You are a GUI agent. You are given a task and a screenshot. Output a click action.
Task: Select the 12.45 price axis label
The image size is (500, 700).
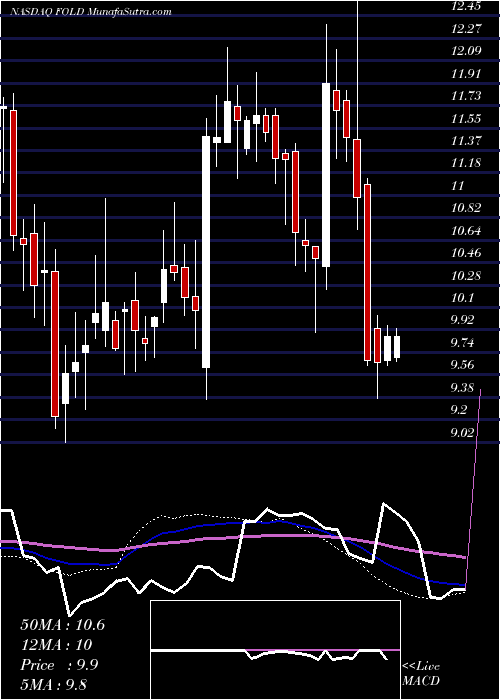click(x=466, y=6)
